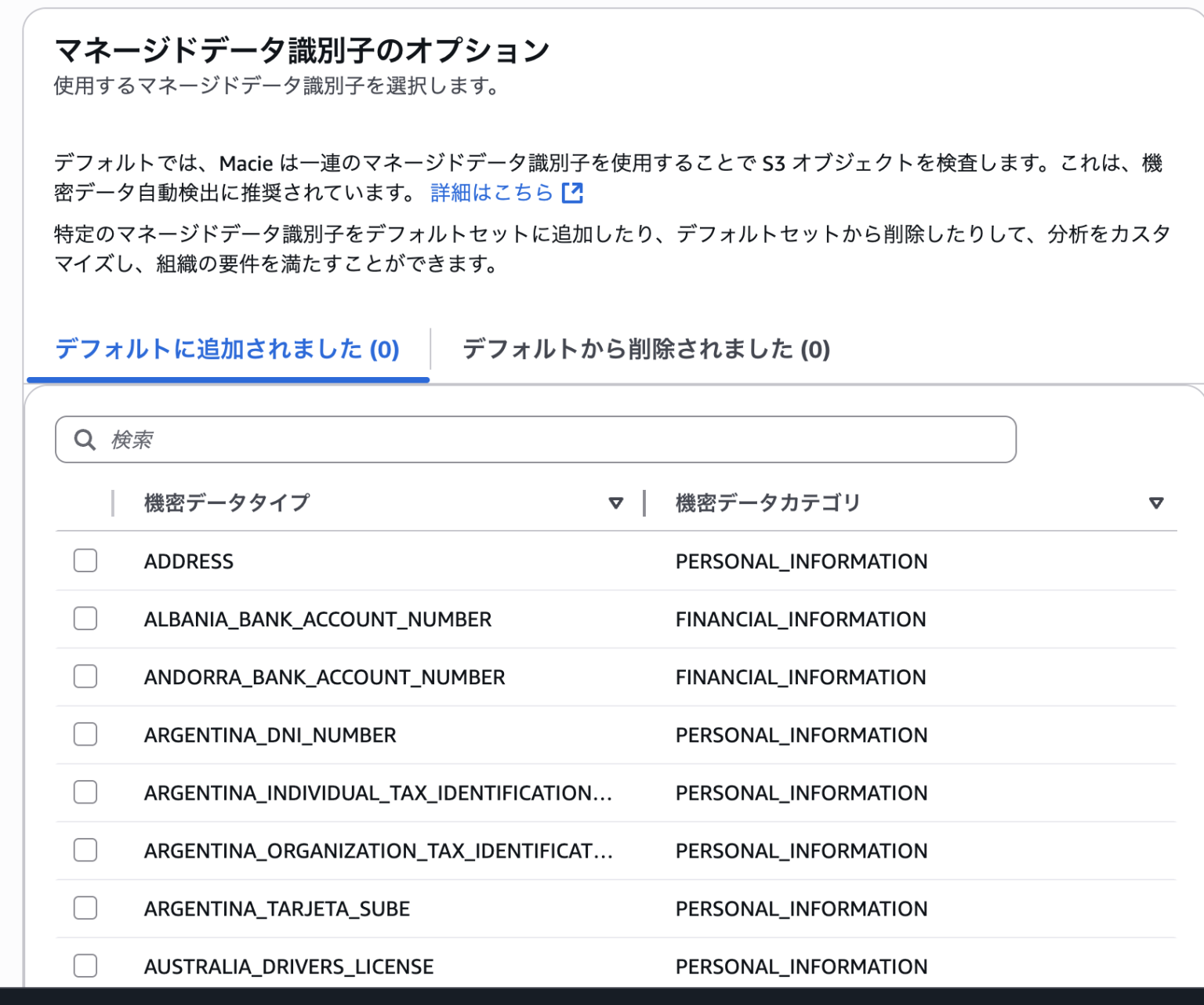
Task: Switch to デフォルトに追加されました tab
Action: click(226, 350)
